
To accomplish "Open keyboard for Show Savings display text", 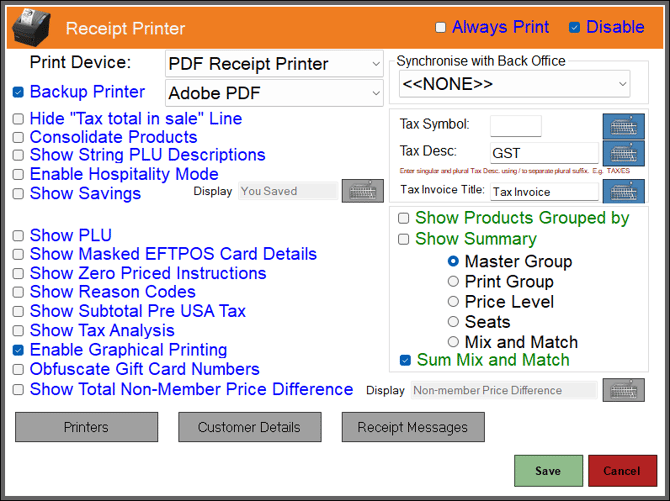I will pyautogui.click(x=362, y=191).
